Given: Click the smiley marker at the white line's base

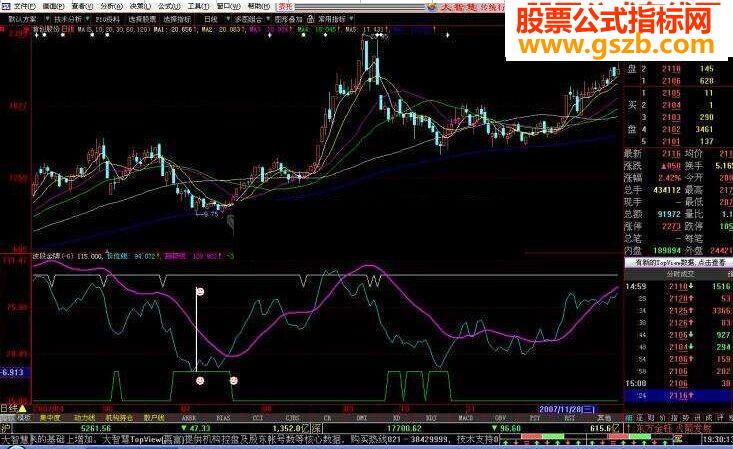Looking at the screenshot, I should (200, 380).
